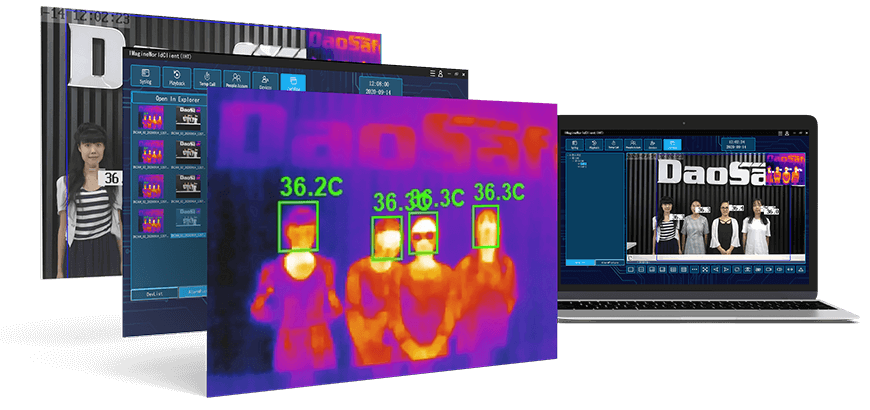Click the face box with sunglasses

tap(423, 233)
